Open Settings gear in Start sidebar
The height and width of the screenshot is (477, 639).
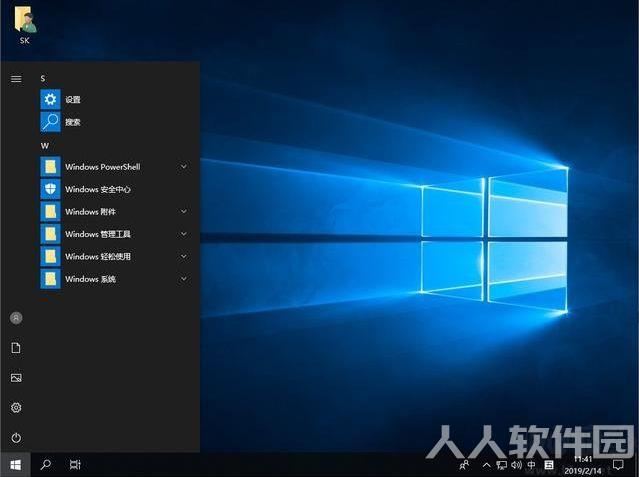pyautogui.click(x=16, y=408)
